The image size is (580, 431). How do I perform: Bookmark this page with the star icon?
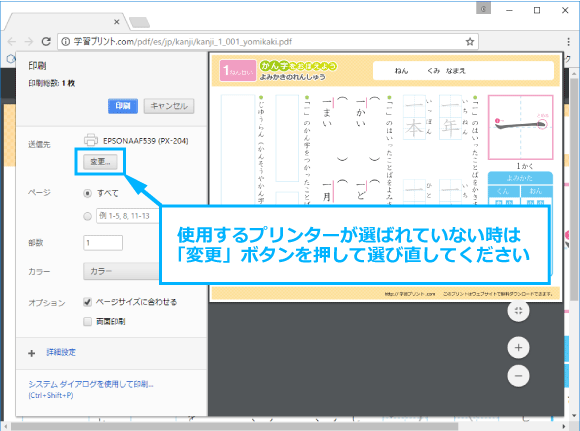(469, 41)
